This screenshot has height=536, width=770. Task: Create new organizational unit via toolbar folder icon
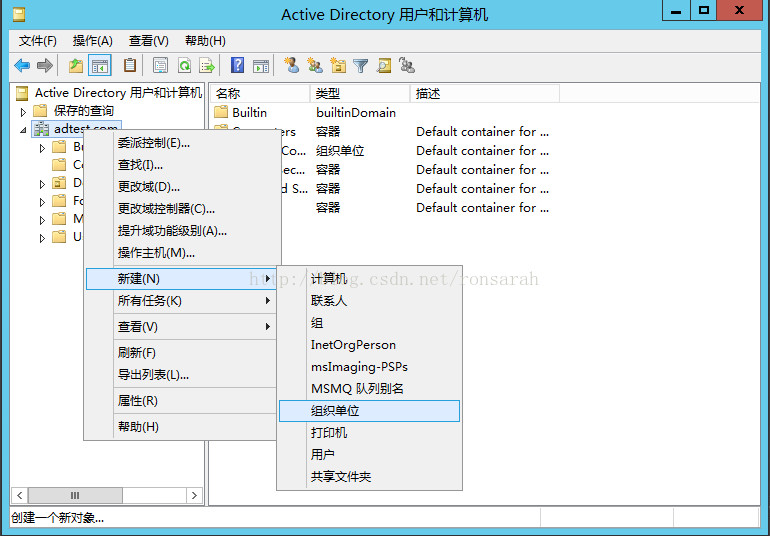click(x=338, y=65)
